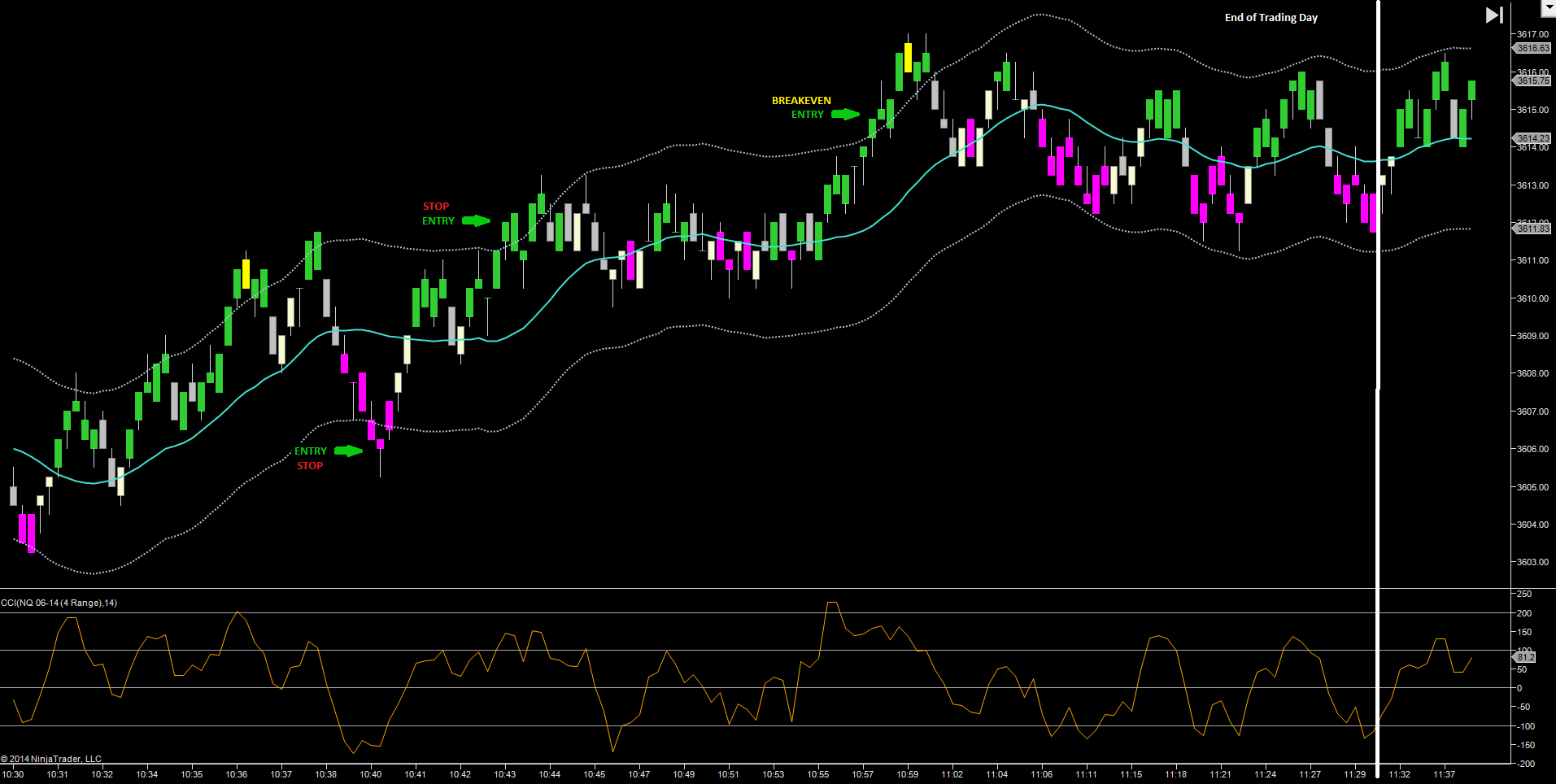This screenshot has width=1556, height=784.
Task: Click the 250 level on the CCI scale
Action: (1524, 595)
